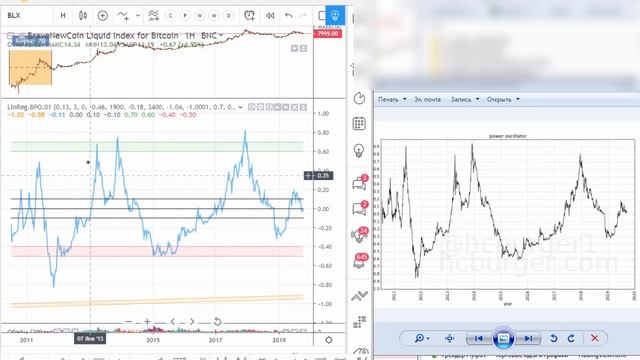The width and height of the screenshot is (640, 360).
Task: Go to the previous image in the viewer
Action: click(478, 338)
